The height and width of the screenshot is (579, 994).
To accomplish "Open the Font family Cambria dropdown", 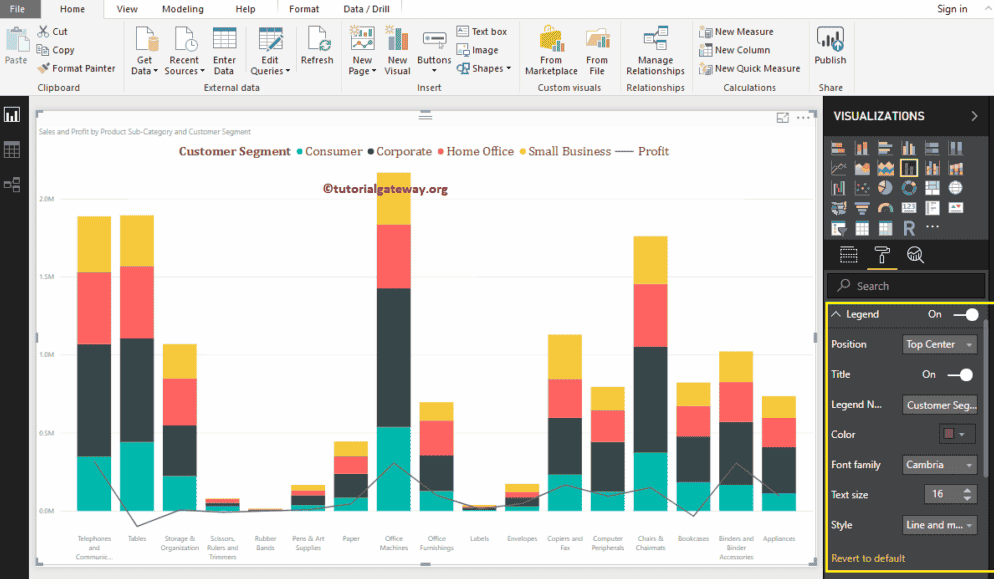I will tap(938, 464).
